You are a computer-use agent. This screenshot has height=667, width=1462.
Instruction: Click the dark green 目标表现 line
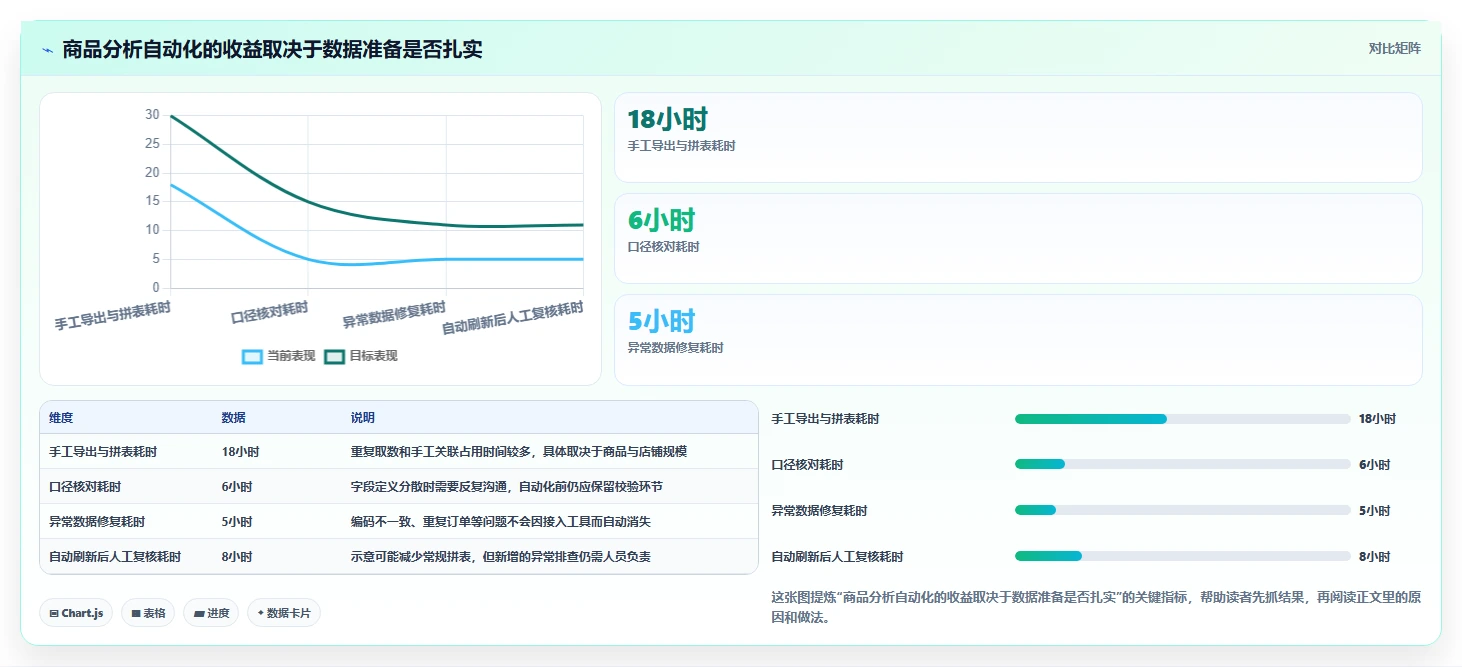point(308,200)
